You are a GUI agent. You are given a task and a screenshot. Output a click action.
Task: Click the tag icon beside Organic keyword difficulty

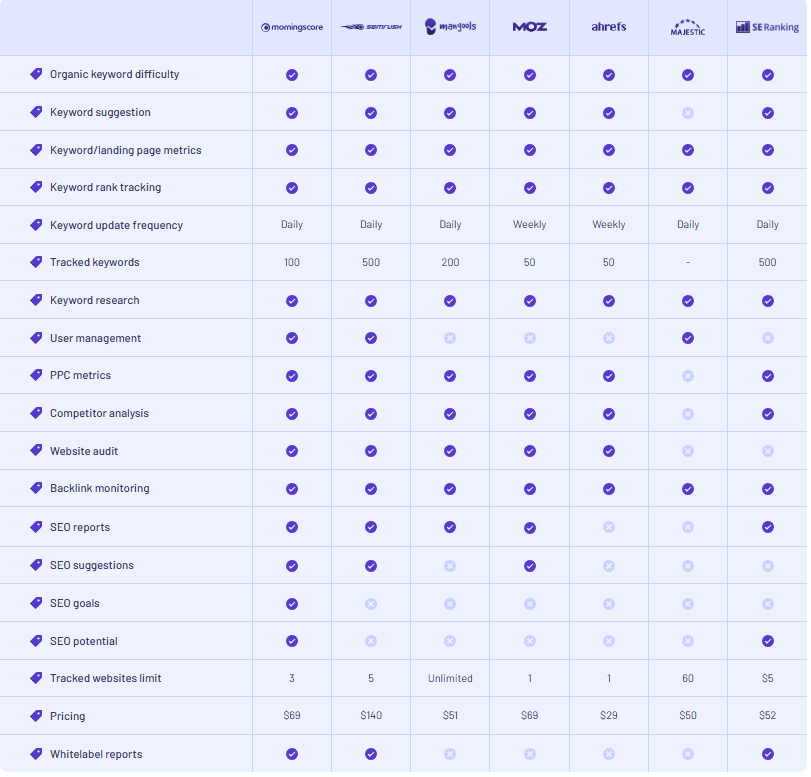[x=36, y=74]
